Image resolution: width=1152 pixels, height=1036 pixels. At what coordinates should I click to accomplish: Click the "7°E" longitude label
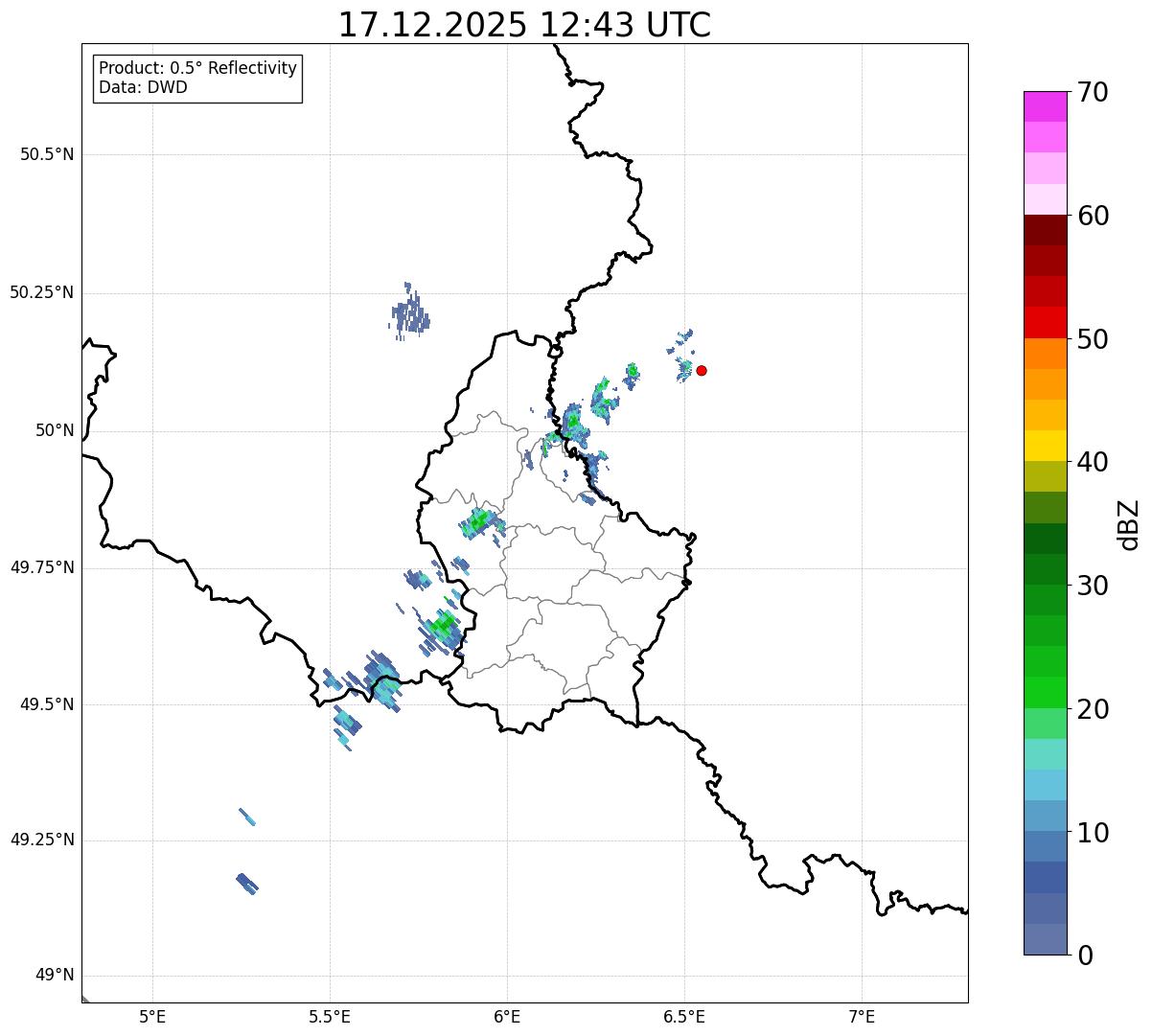click(x=862, y=1016)
